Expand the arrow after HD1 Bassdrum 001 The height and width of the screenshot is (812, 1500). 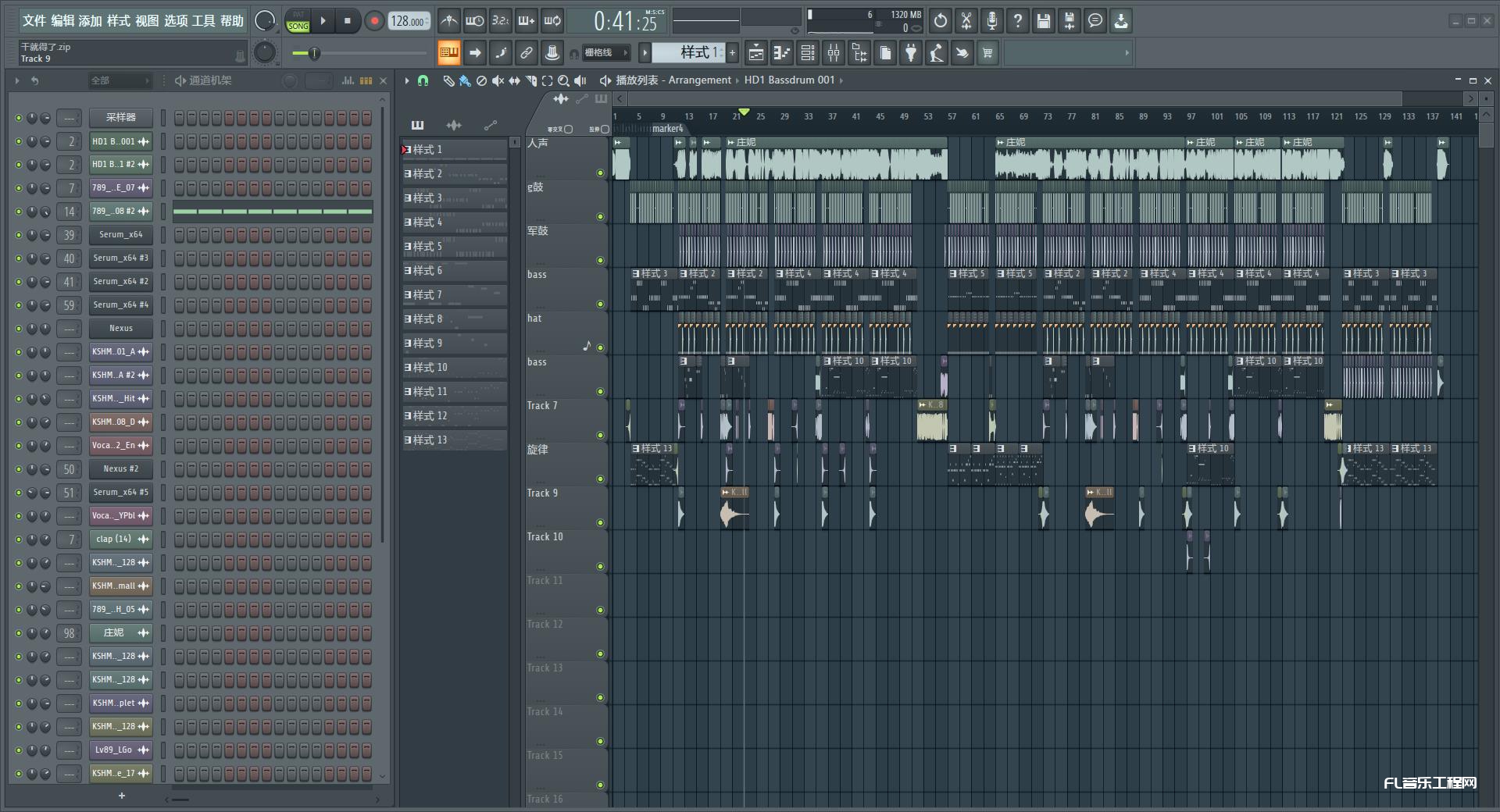[841, 80]
